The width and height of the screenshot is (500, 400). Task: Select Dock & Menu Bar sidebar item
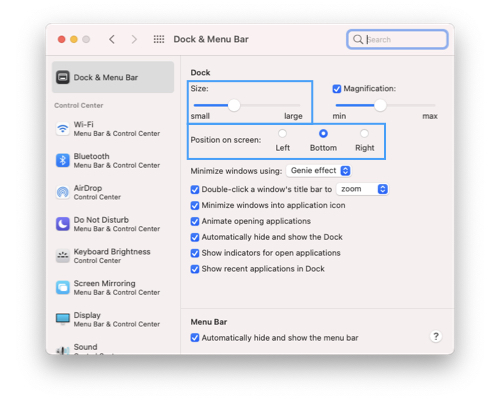click(x=113, y=77)
